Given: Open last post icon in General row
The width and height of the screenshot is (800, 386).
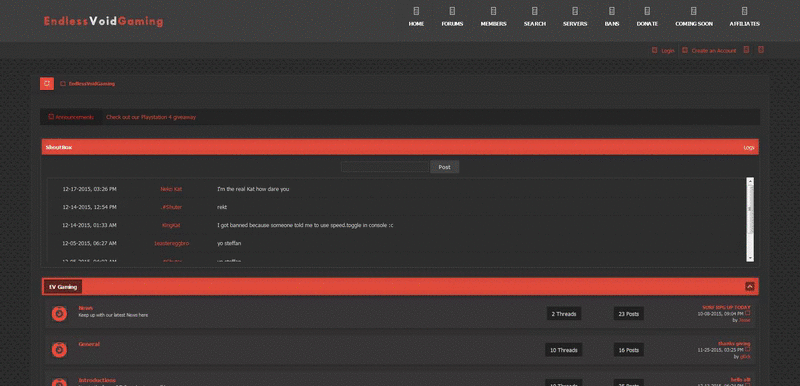Looking at the screenshot, I should click(747, 349).
